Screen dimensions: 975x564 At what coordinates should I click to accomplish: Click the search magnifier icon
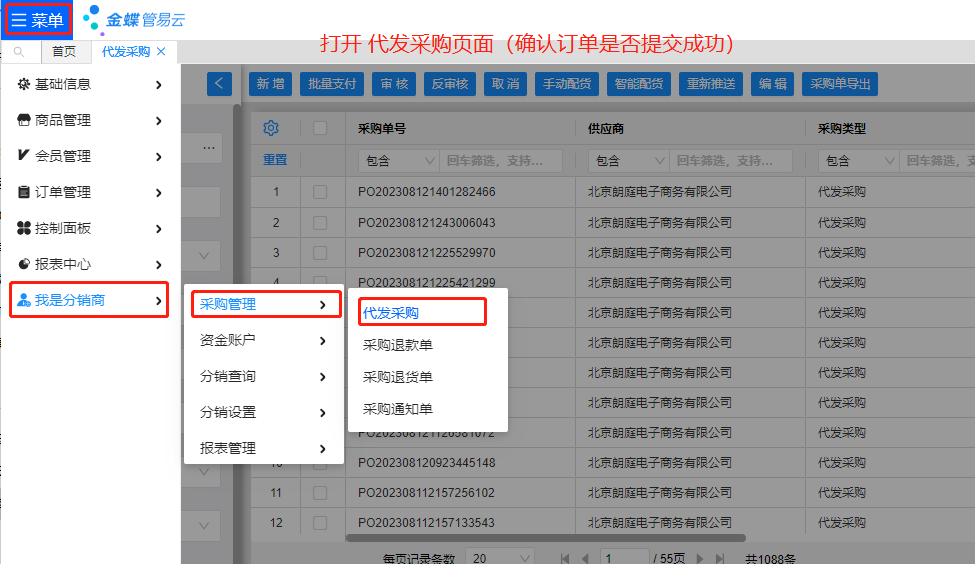pos(19,51)
